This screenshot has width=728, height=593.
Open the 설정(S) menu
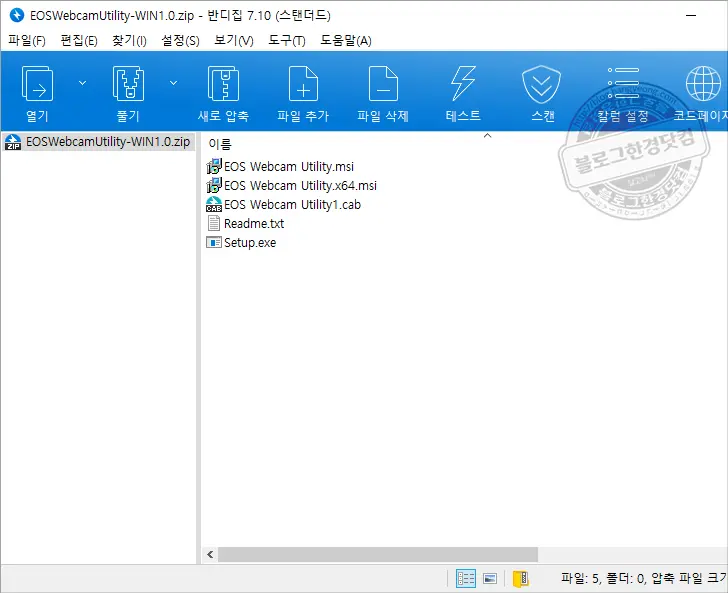pos(180,41)
